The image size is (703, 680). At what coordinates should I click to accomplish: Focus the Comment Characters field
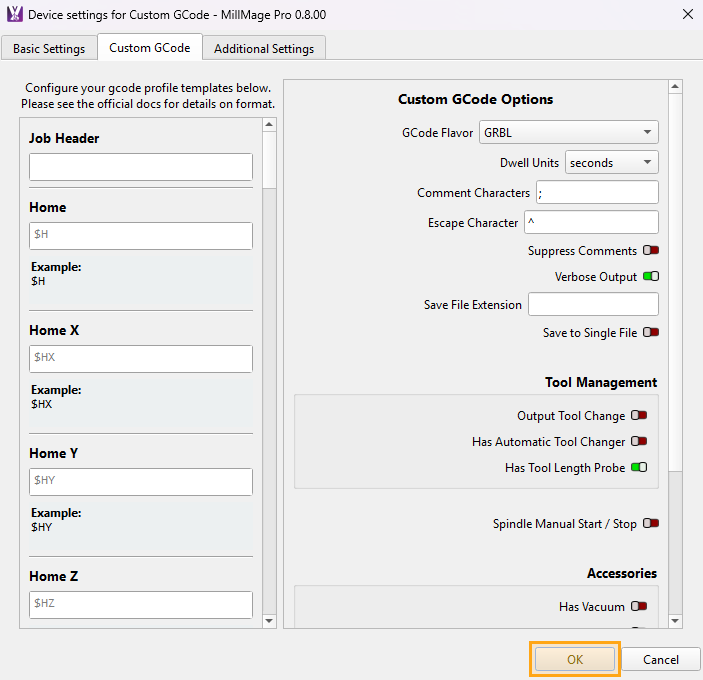click(597, 192)
